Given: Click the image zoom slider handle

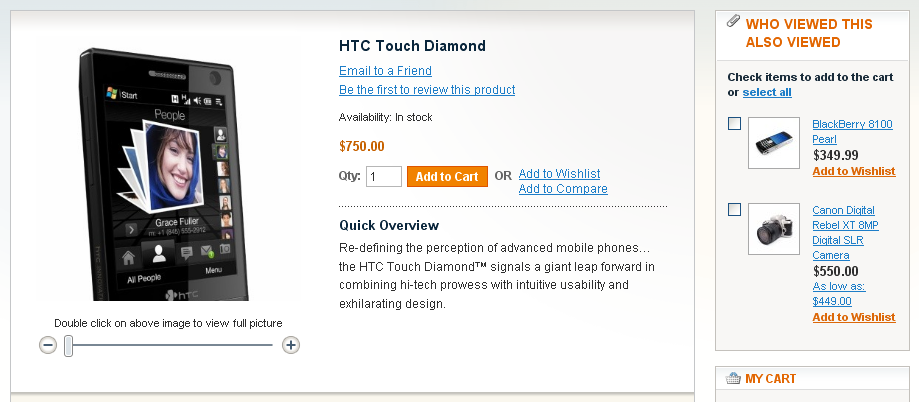Looking at the screenshot, I should click(69, 346).
